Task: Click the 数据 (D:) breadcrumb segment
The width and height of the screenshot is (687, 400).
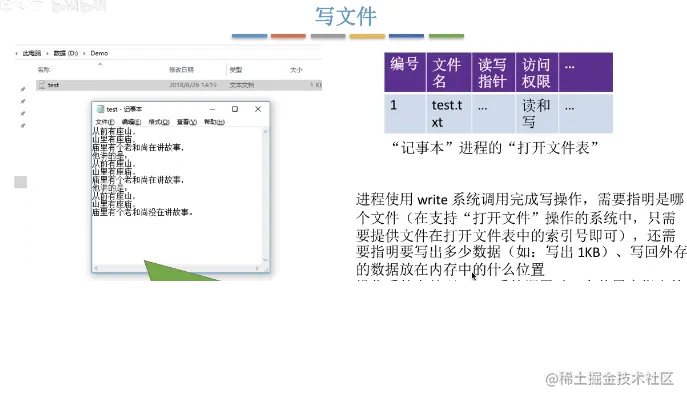Action: pyautogui.click(x=66, y=53)
